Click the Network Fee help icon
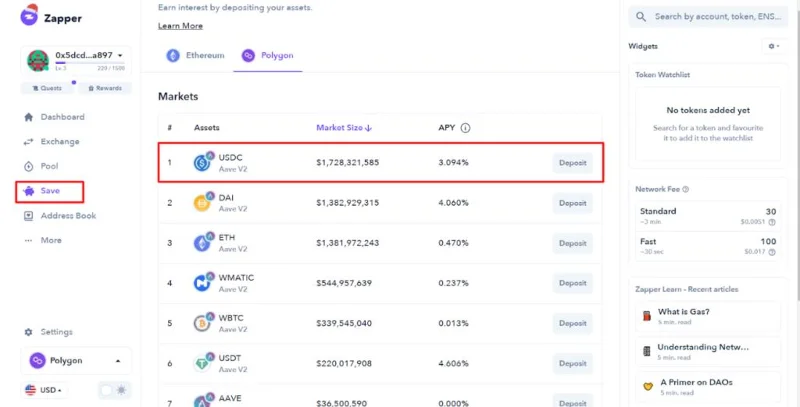This screenshot has height=407, width=800. (686, 189)
